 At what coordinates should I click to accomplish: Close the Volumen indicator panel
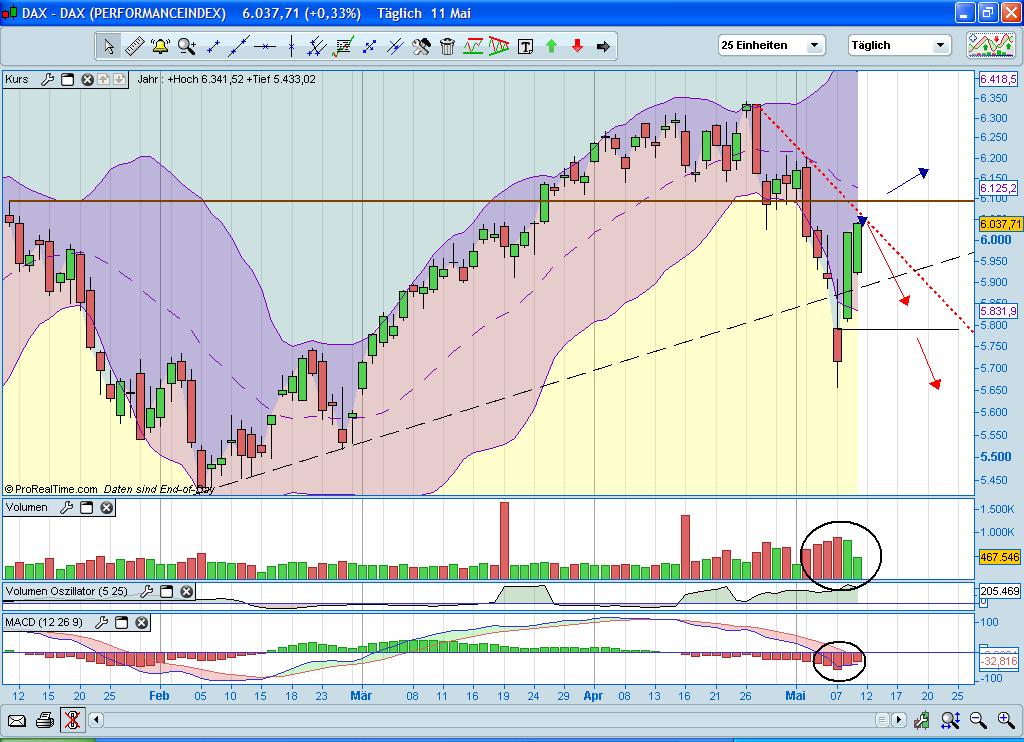tap(106, 508)
